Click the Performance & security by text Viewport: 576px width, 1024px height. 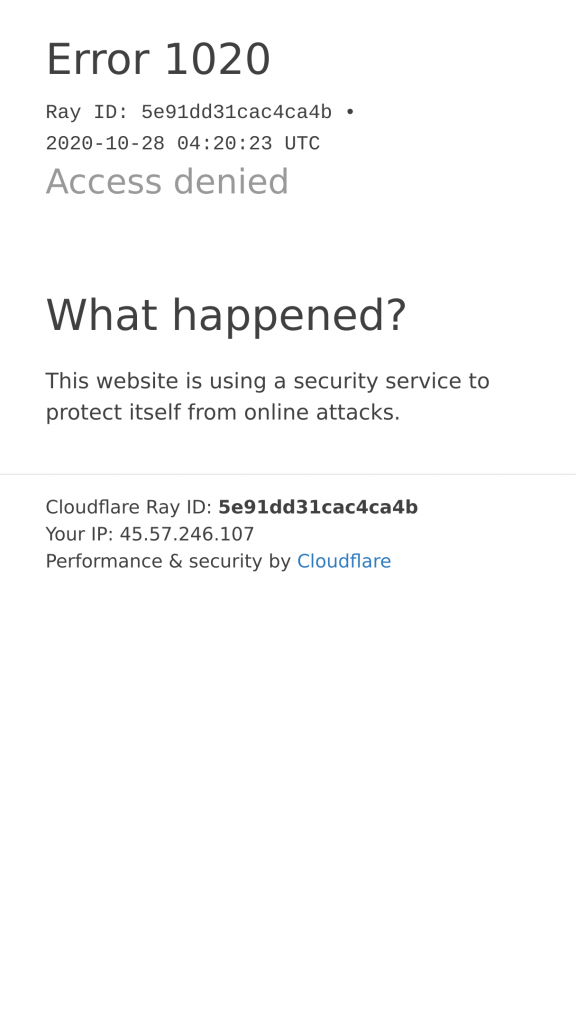click(x=168, y=561)
